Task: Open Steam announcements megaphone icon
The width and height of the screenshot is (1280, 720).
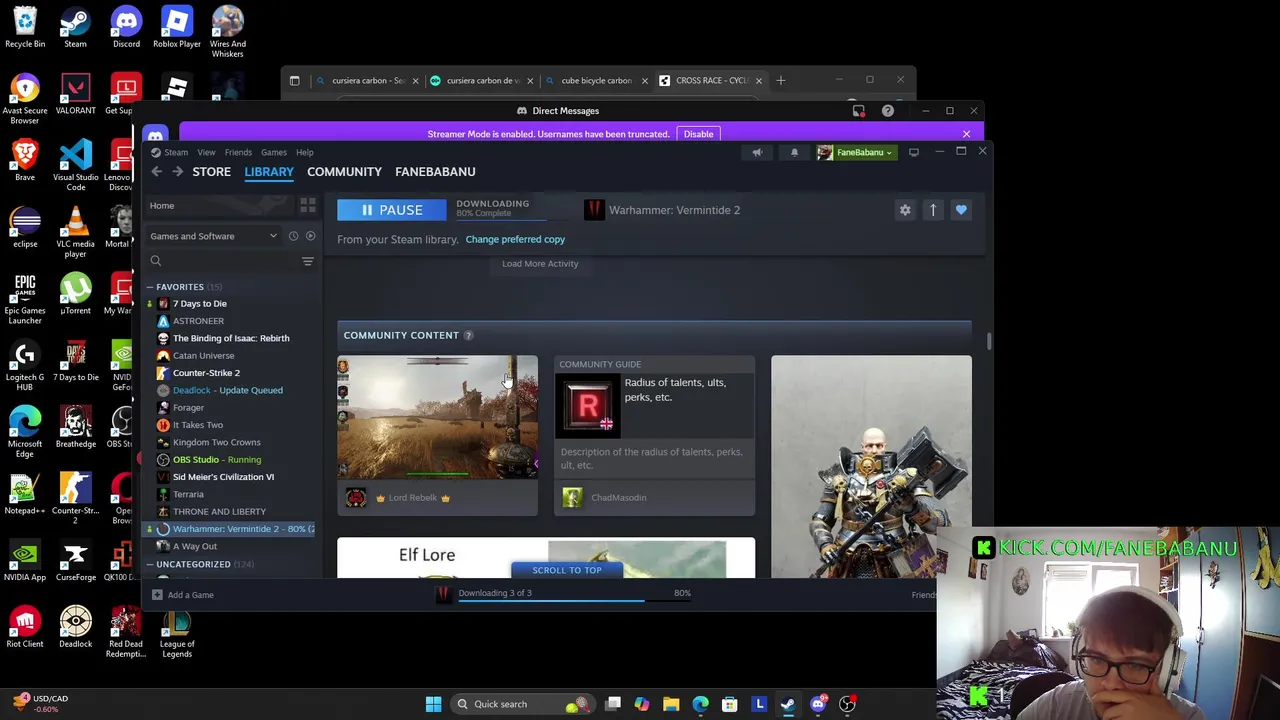Action: [757, 153]
